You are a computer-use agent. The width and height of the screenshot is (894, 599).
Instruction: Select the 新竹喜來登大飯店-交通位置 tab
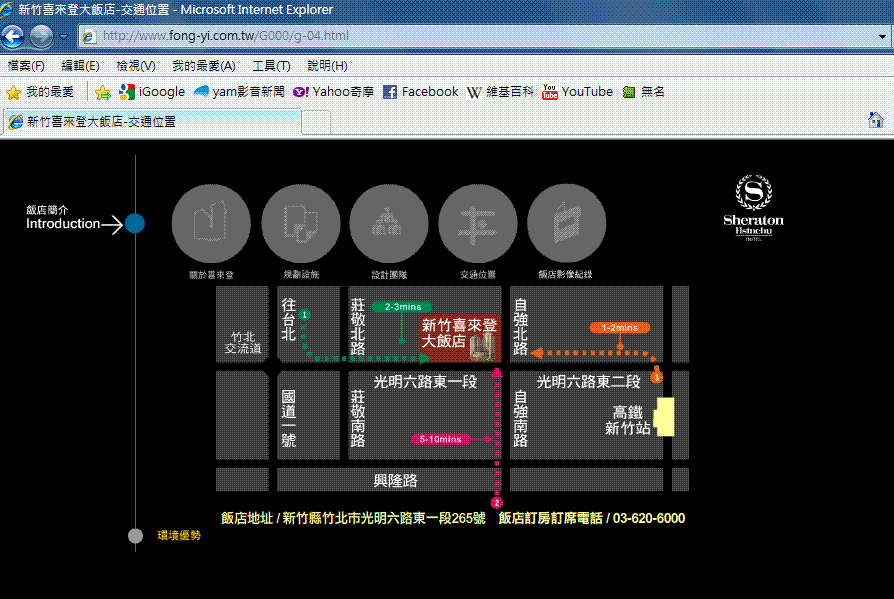tap(152, 121)
